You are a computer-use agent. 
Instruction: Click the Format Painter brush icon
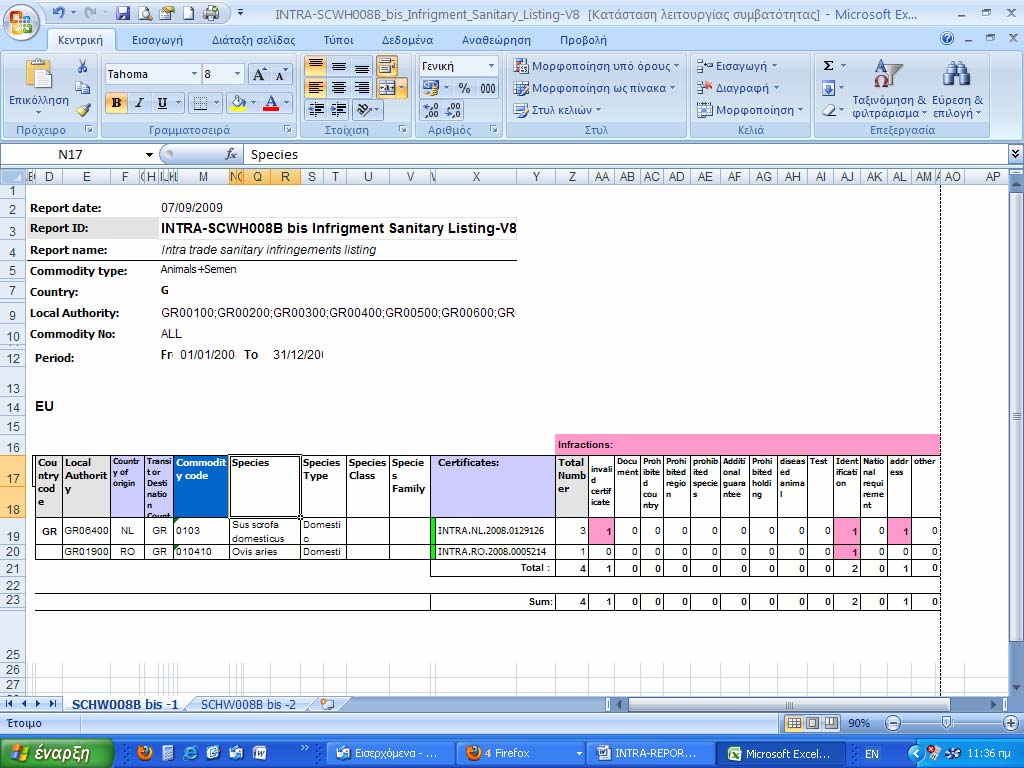[x=82, y=109]
